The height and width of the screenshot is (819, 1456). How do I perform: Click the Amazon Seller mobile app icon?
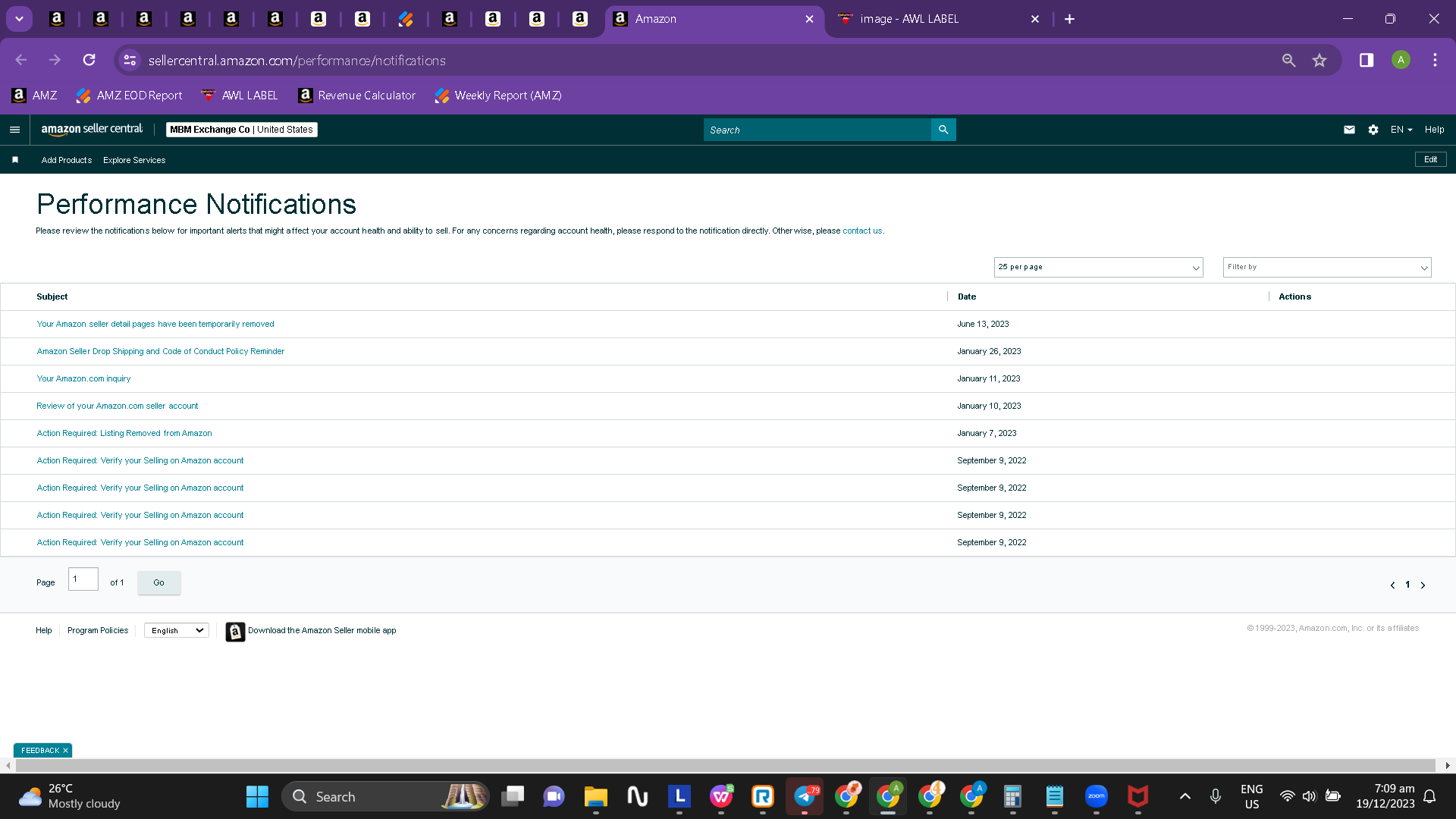click(235, 631)
